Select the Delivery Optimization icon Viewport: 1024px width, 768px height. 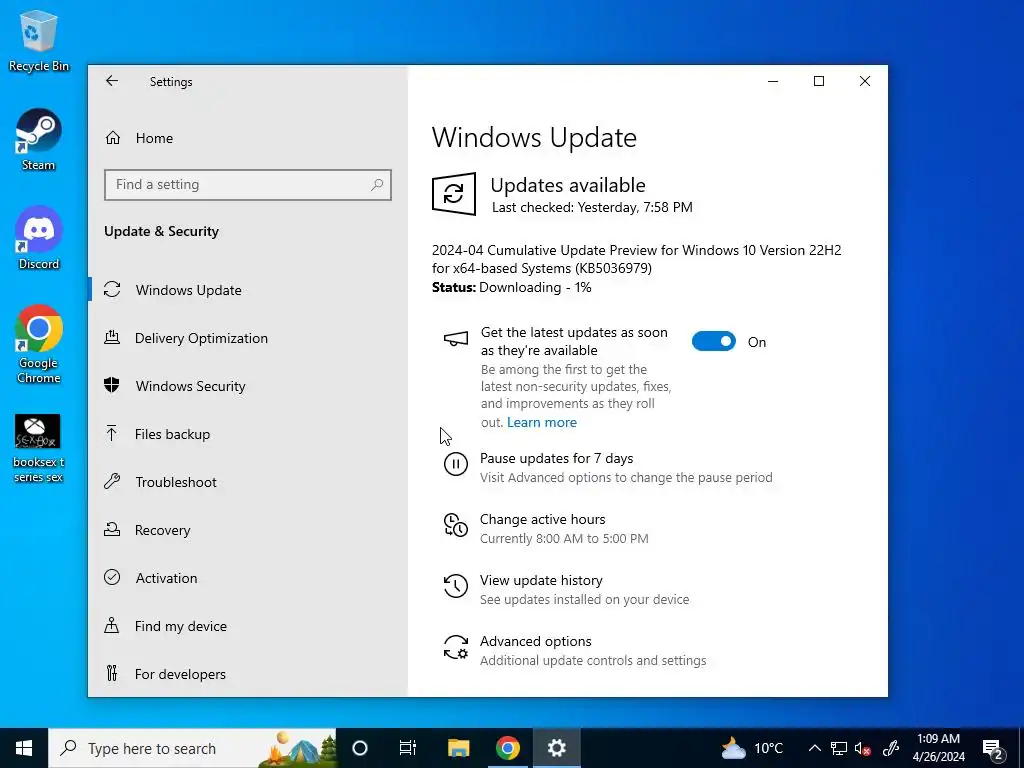click(x=112, y=338)
